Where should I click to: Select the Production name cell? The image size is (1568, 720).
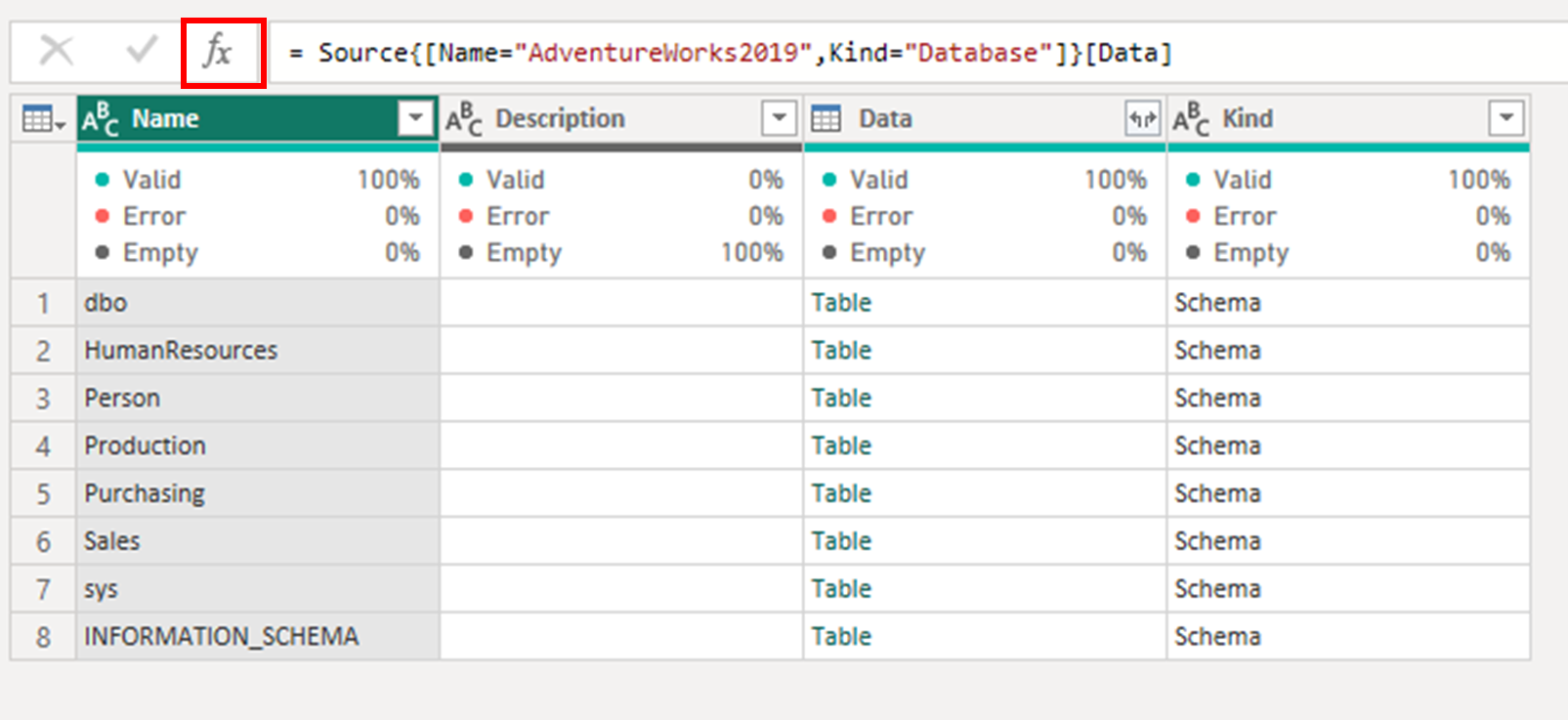click(x=258, y=445)
